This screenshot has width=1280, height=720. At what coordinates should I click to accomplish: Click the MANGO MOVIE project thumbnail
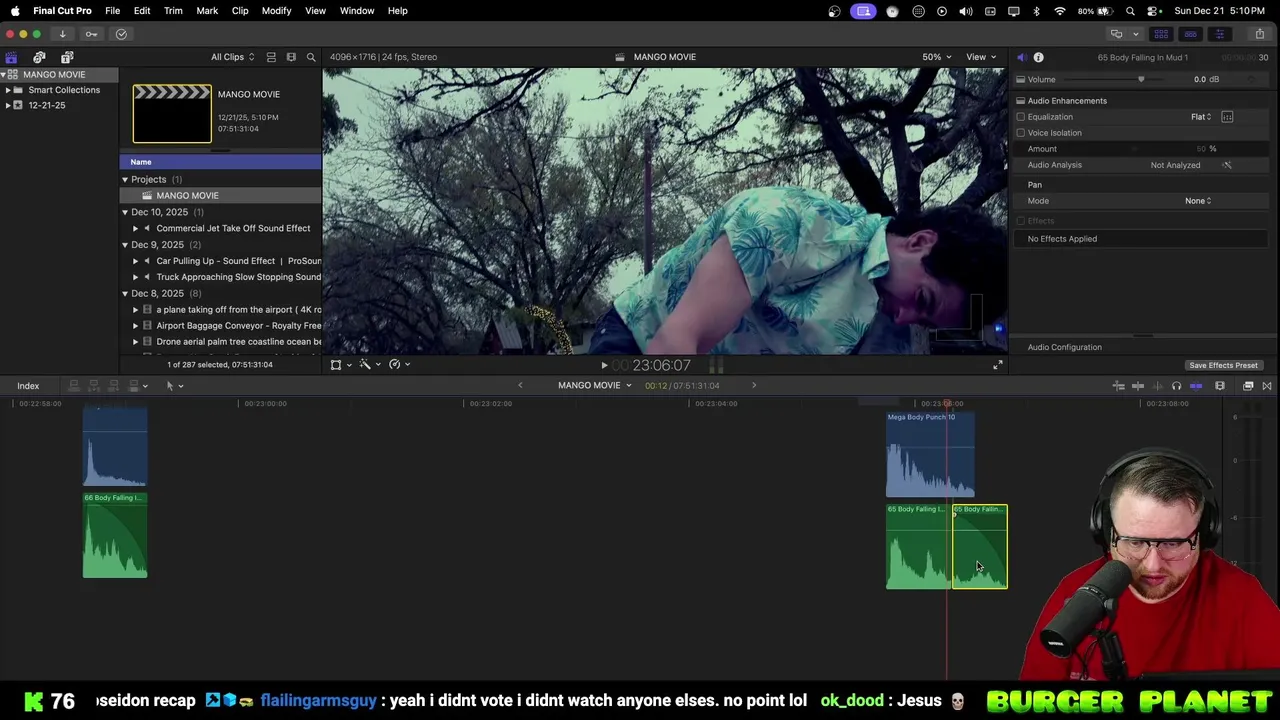(172, 113)
